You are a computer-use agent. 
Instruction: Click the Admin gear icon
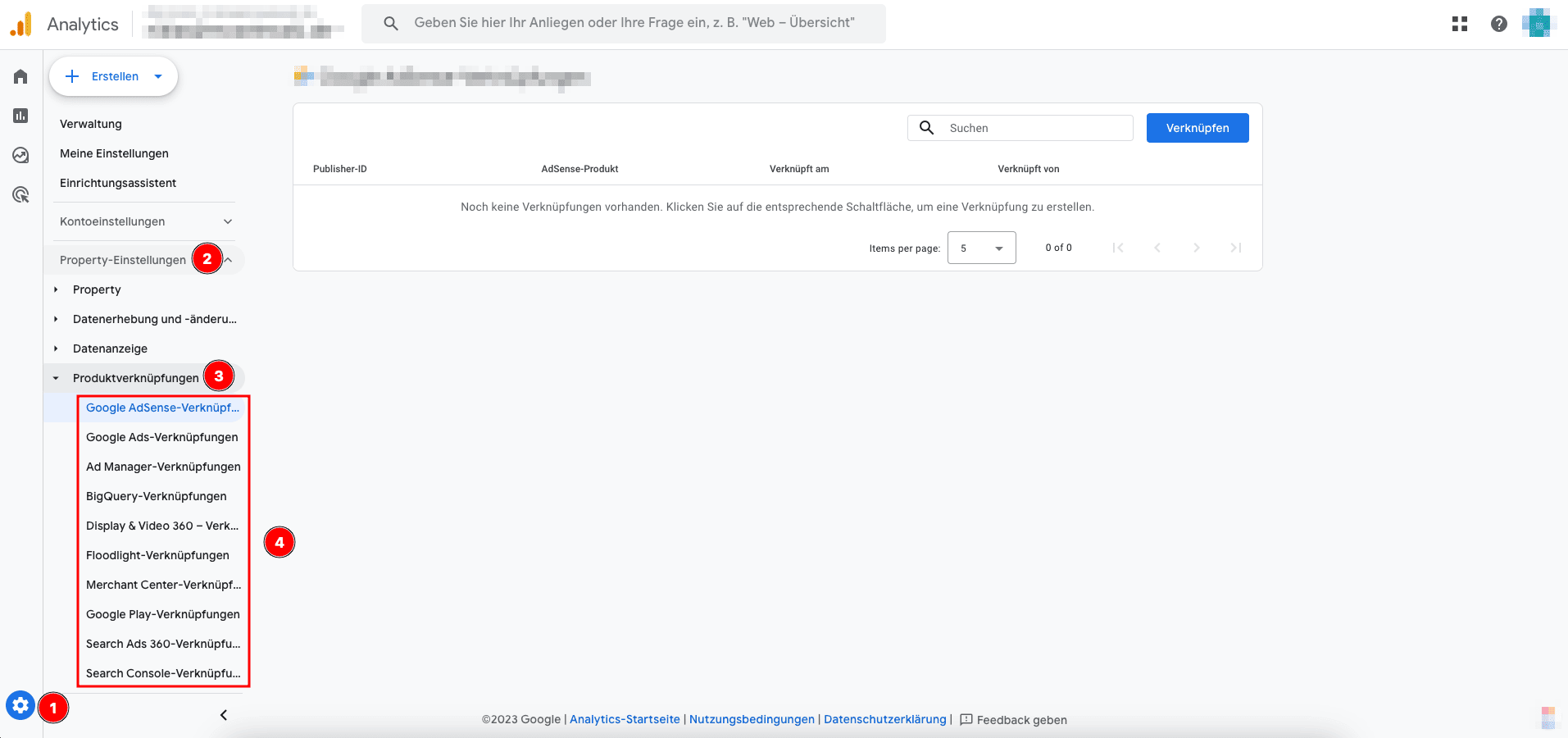20,705
